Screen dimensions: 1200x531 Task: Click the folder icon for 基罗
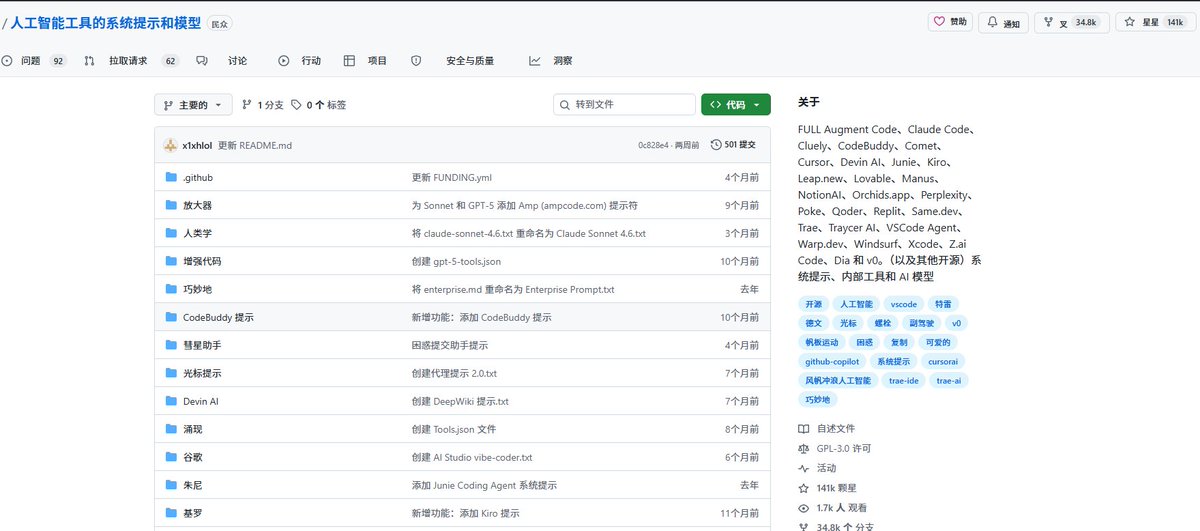(x=171, y=514)
